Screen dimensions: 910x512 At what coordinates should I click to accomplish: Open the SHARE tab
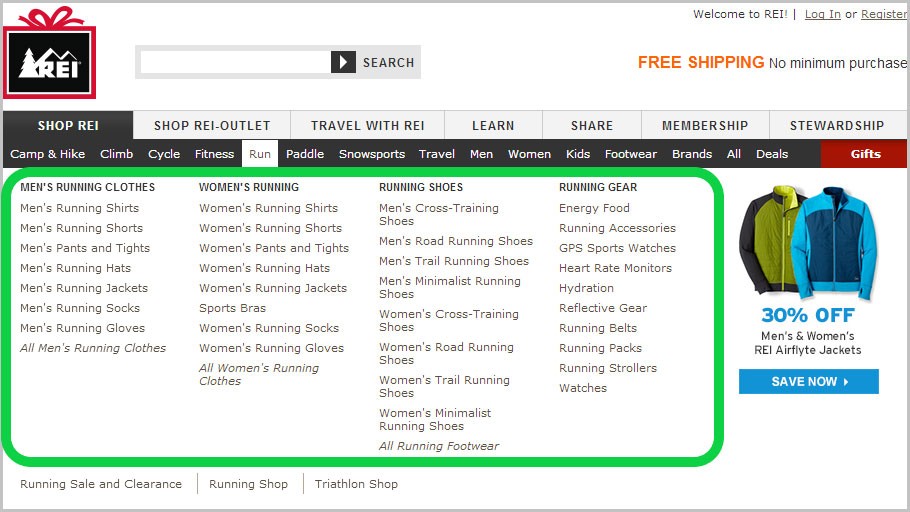click(x=592, y=125)
